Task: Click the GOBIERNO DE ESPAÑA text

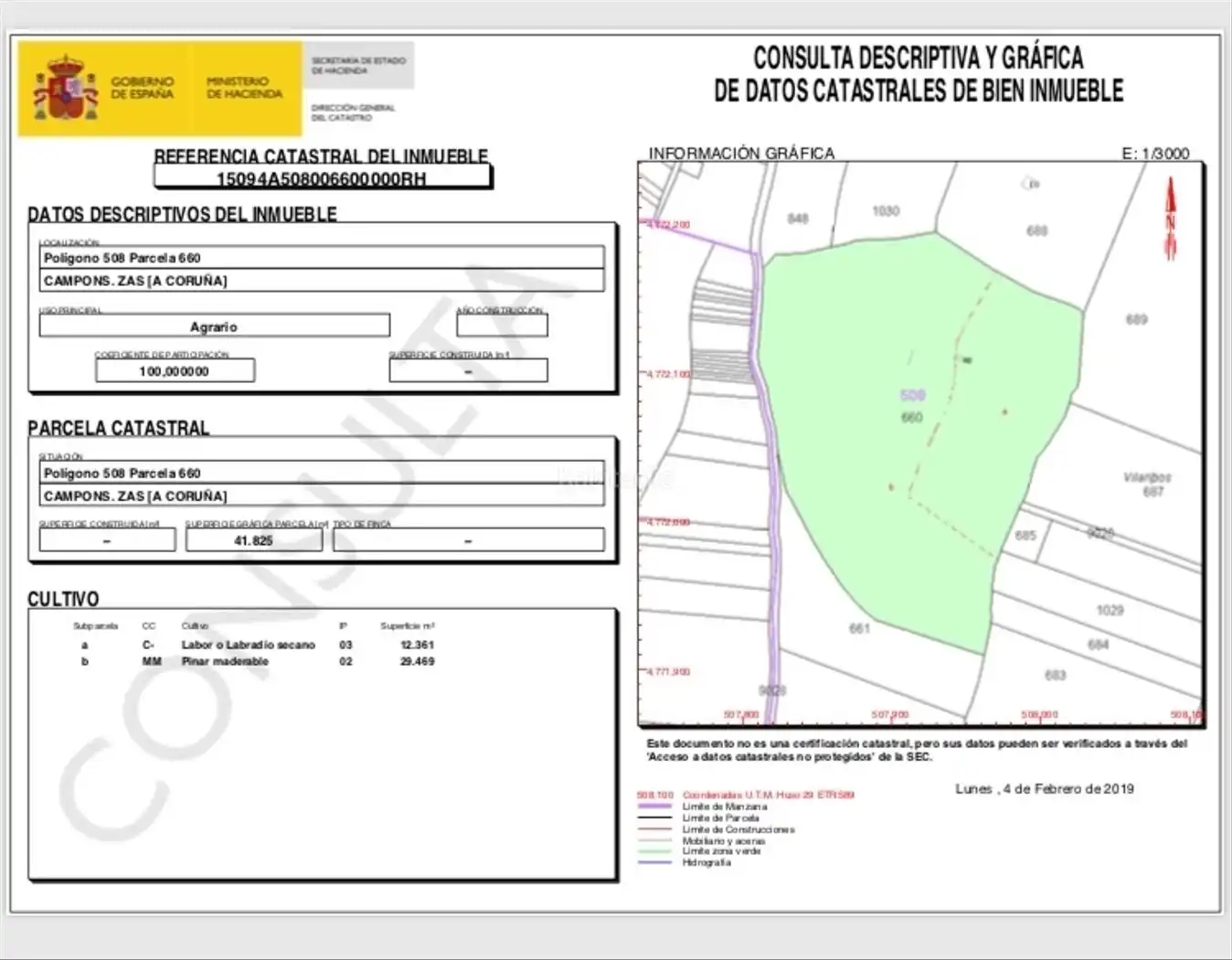Action: (143, 88)
